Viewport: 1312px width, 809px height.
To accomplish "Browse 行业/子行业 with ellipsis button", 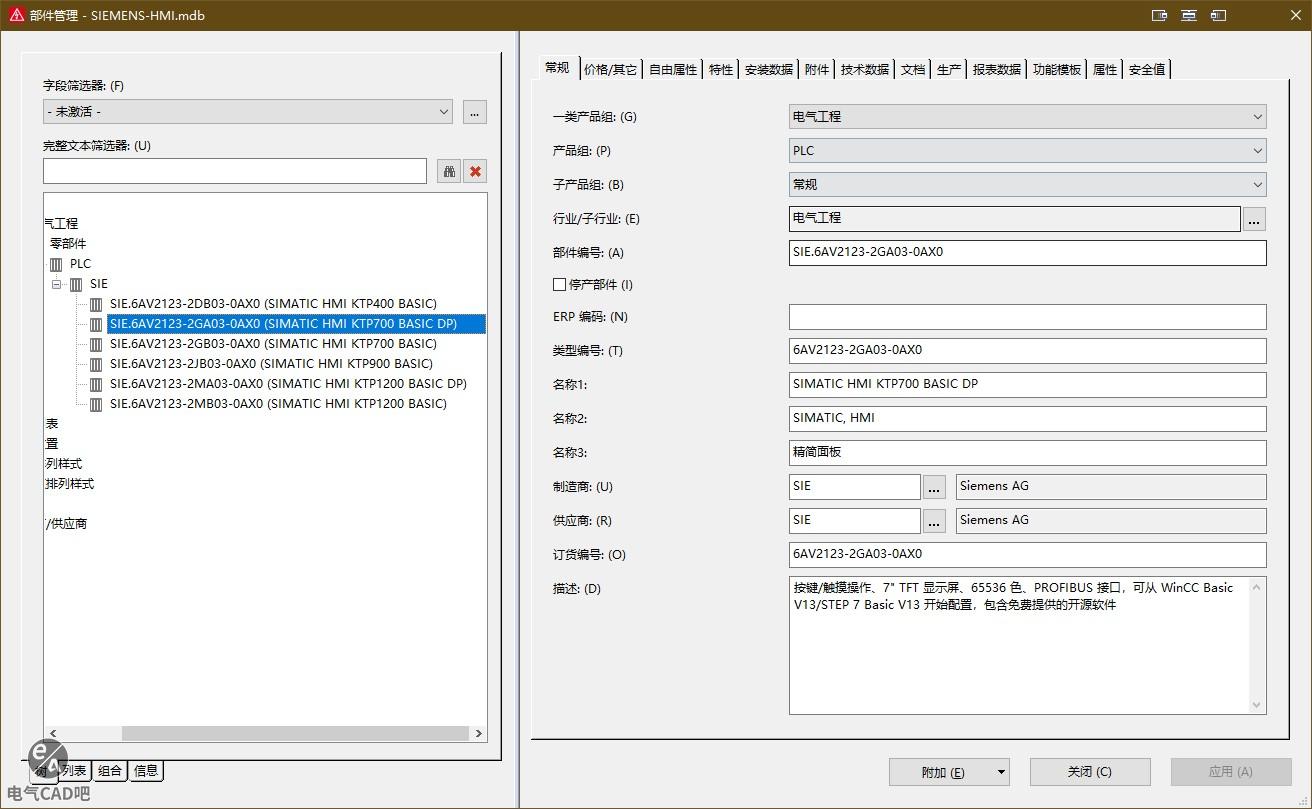I will point(1254,219).
